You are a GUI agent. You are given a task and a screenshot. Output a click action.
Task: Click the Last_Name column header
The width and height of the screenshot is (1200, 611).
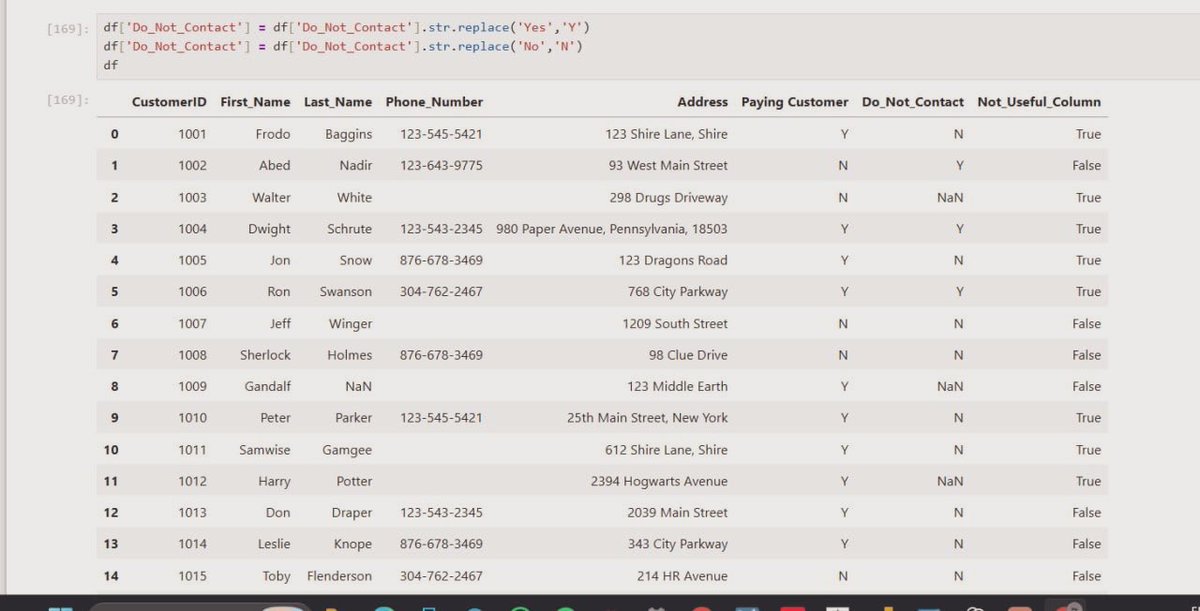338,102
